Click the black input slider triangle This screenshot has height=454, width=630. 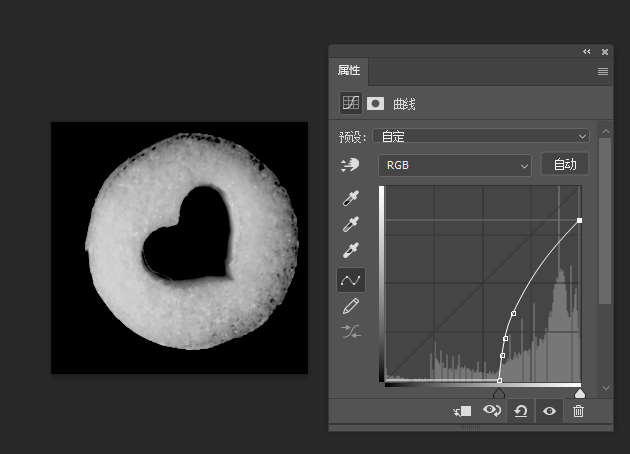(499, 393)
